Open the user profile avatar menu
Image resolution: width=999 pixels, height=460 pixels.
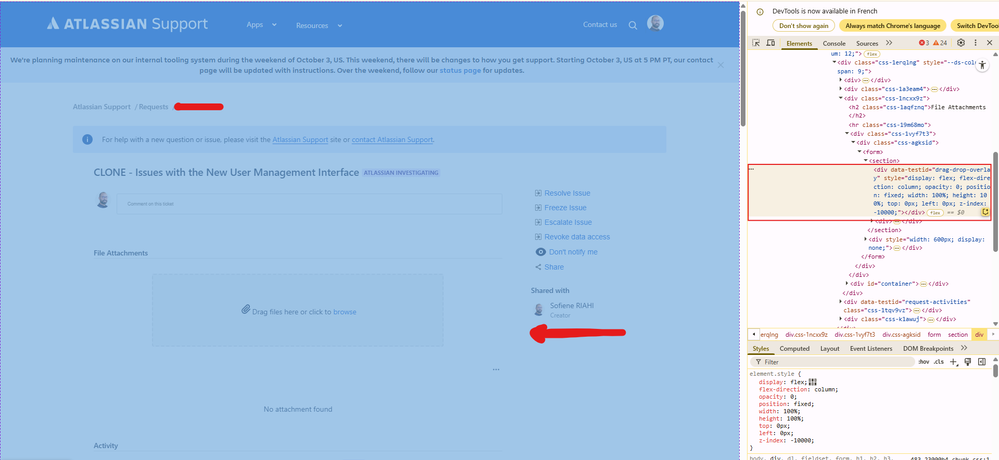[655, 24]
